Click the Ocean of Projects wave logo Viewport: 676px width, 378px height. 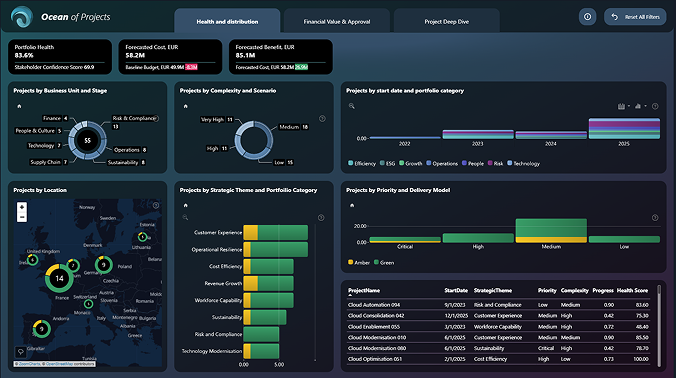21,17
